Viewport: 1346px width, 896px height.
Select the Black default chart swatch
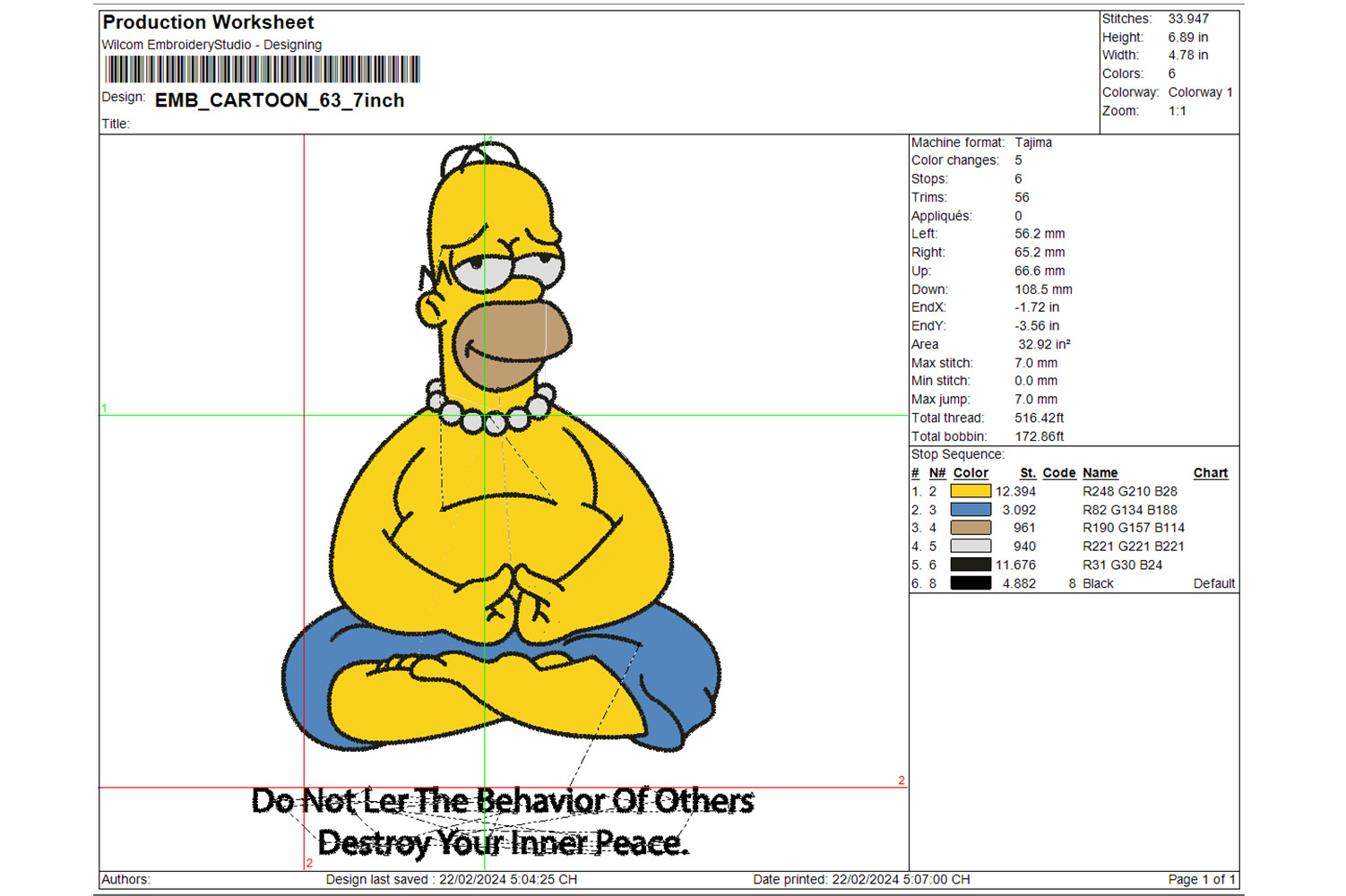point(970,583)
